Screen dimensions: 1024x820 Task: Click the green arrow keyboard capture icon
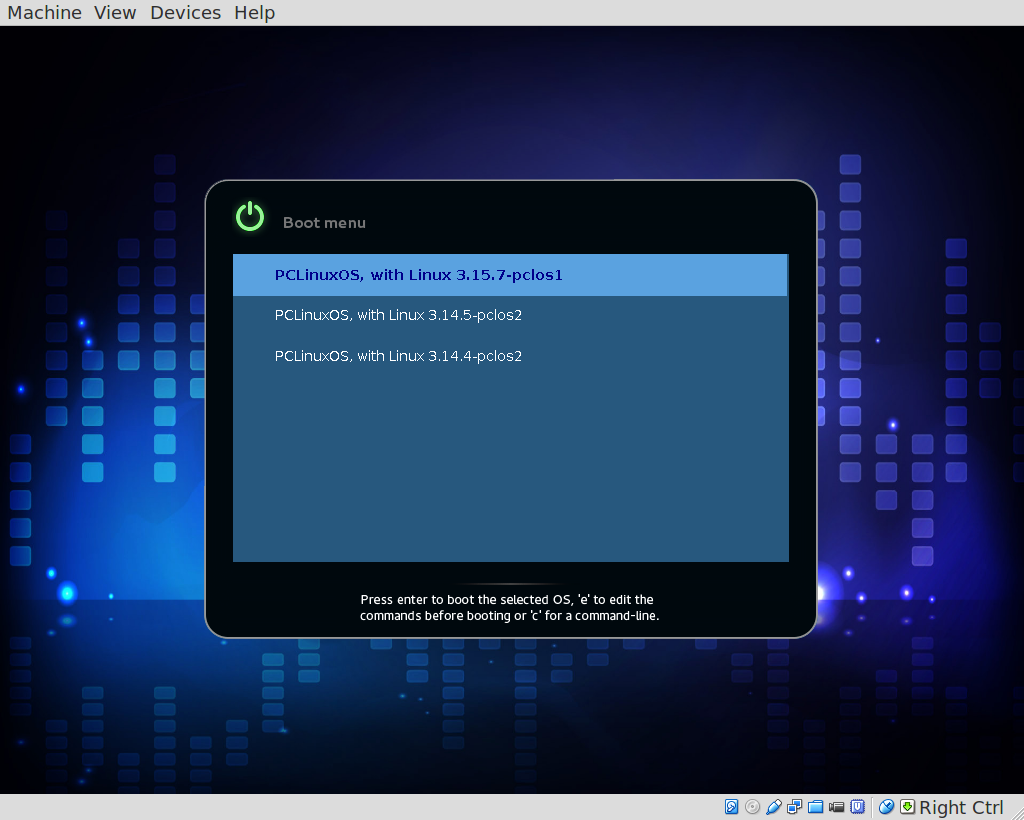point(907,807)
